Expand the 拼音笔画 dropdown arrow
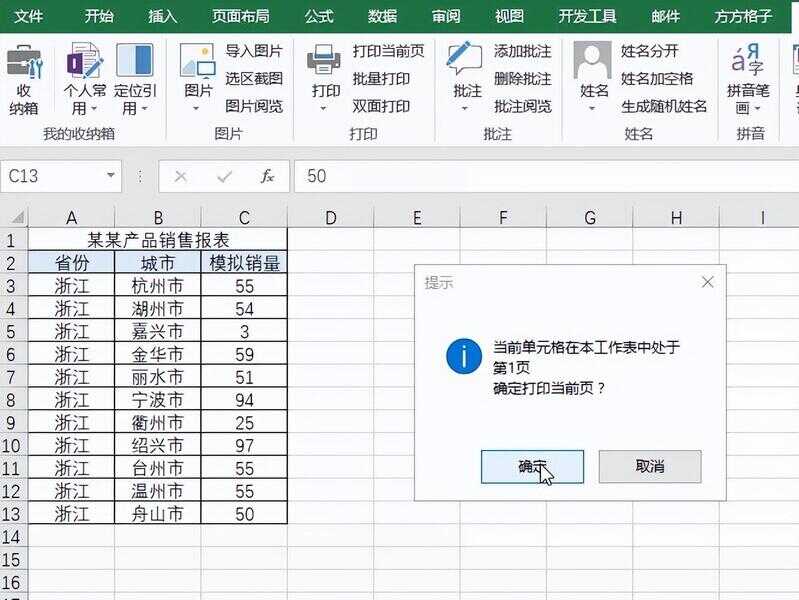This screenshot has width=799, height=600. pos(757,109)
